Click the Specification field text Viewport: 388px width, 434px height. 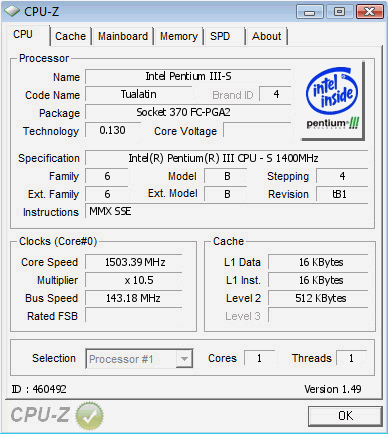point(227,158)
